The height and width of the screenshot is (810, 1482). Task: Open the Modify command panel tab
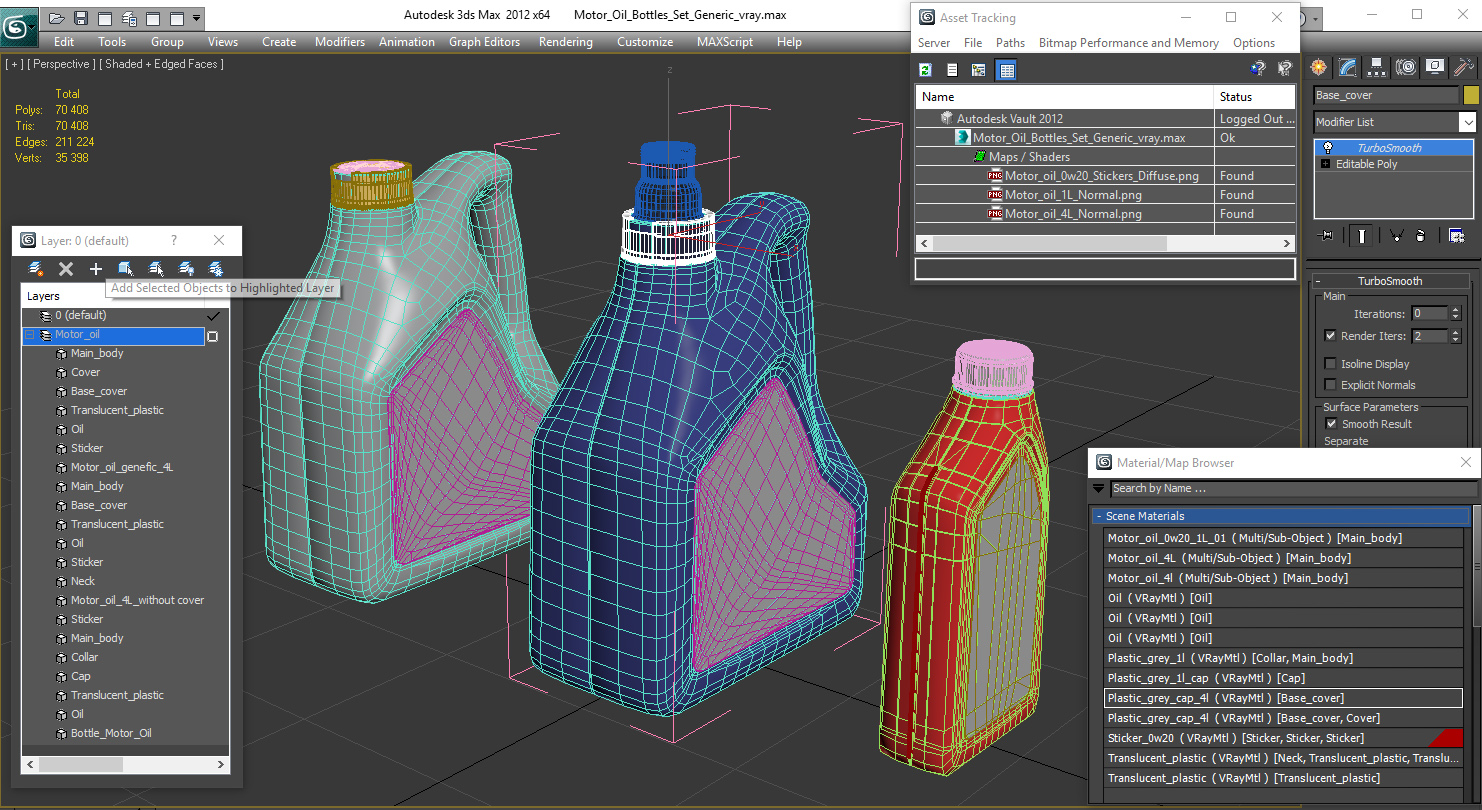tap(1348, 67)
